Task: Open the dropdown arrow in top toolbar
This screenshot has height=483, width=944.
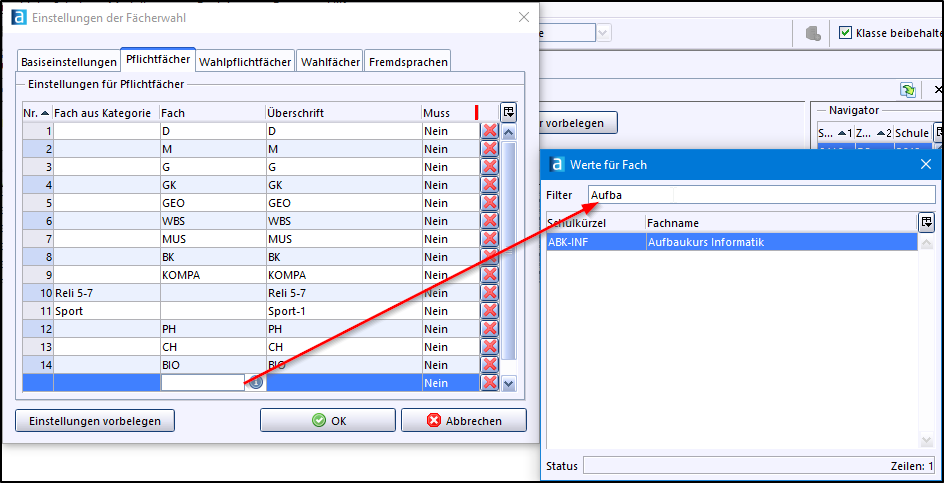Action: point(603,33)
